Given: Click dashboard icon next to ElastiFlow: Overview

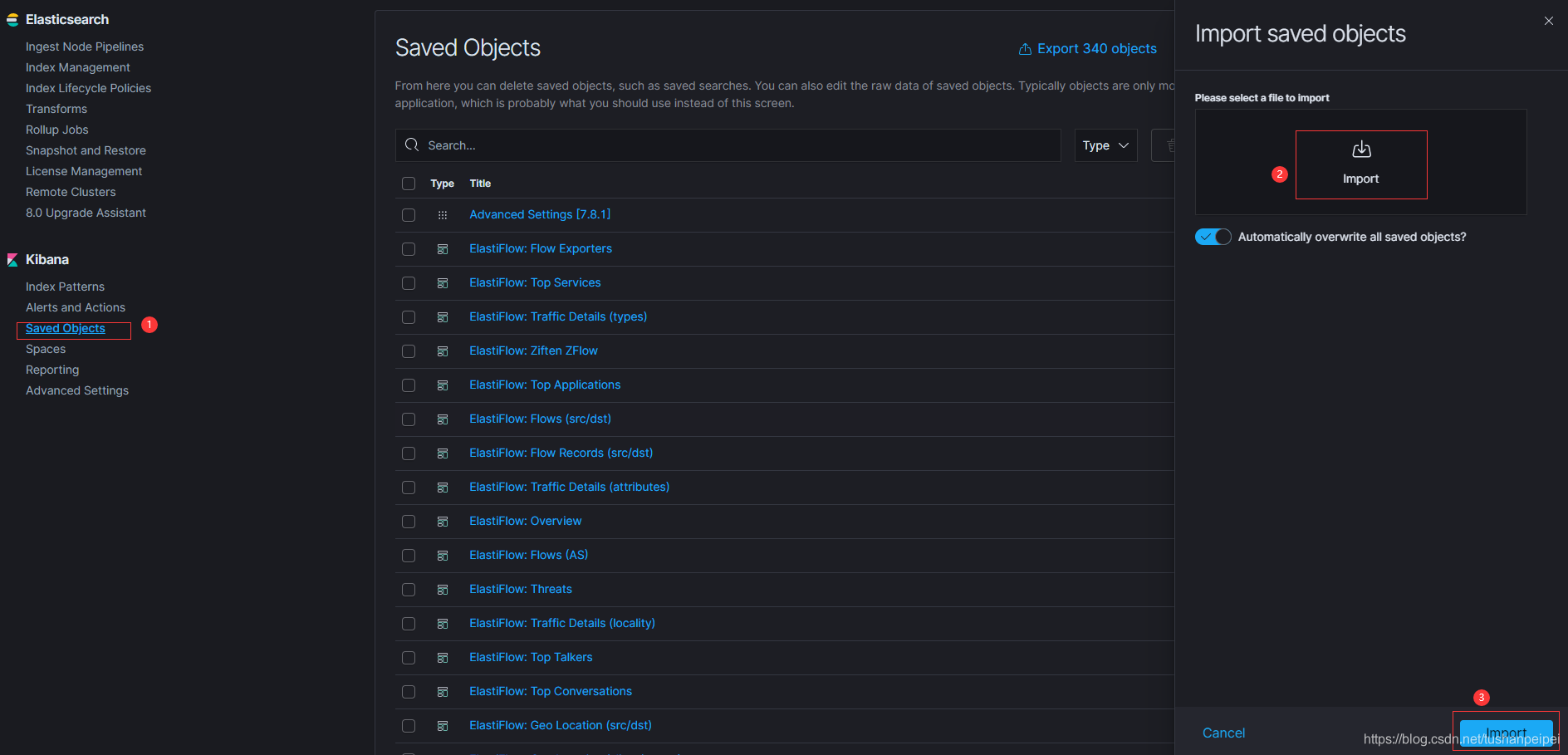Looking at the screenshot, I should click(443, 522).
